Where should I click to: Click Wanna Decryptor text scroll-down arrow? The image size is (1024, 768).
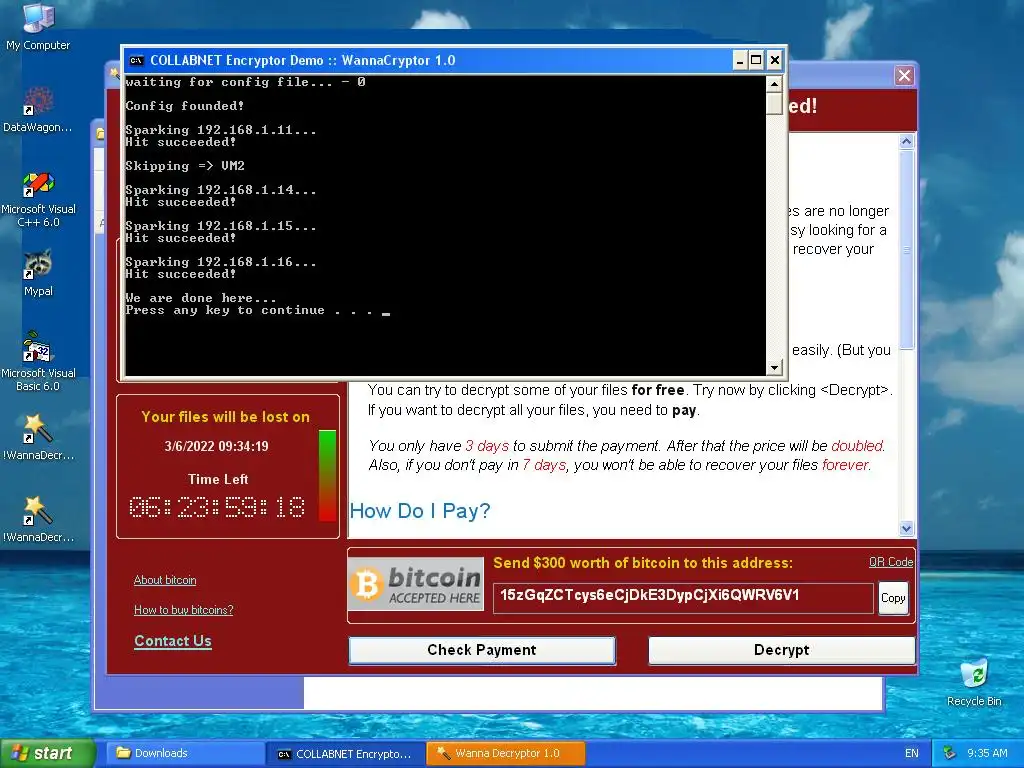[x=906, y=528]
